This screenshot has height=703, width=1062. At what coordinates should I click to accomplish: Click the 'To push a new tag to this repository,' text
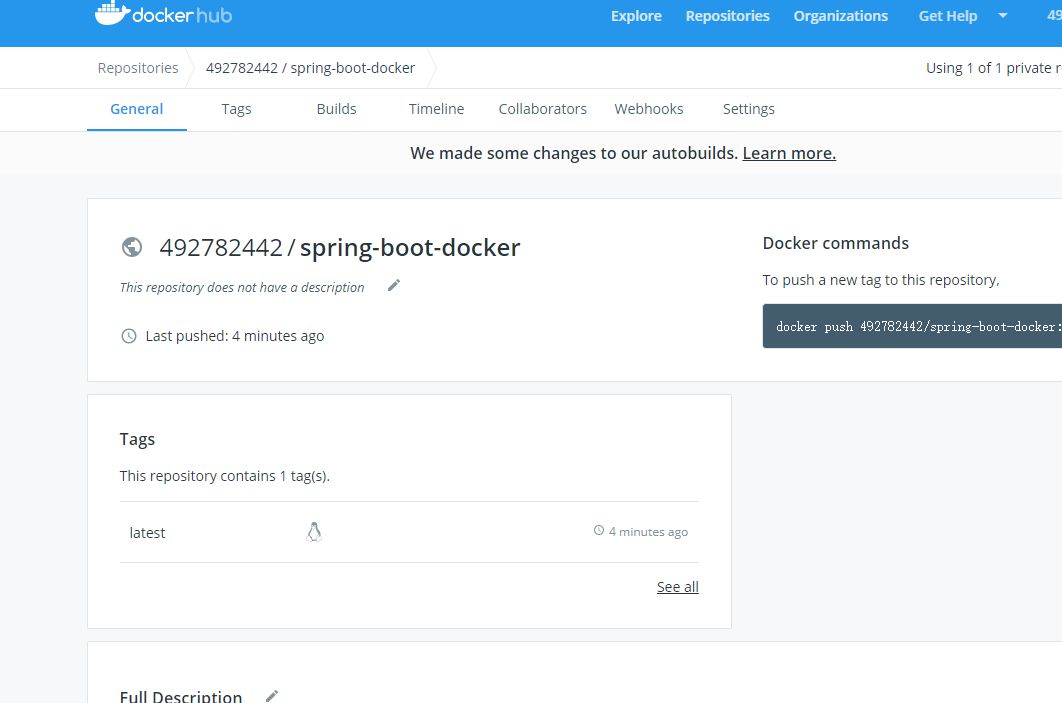tap(881, 280)
